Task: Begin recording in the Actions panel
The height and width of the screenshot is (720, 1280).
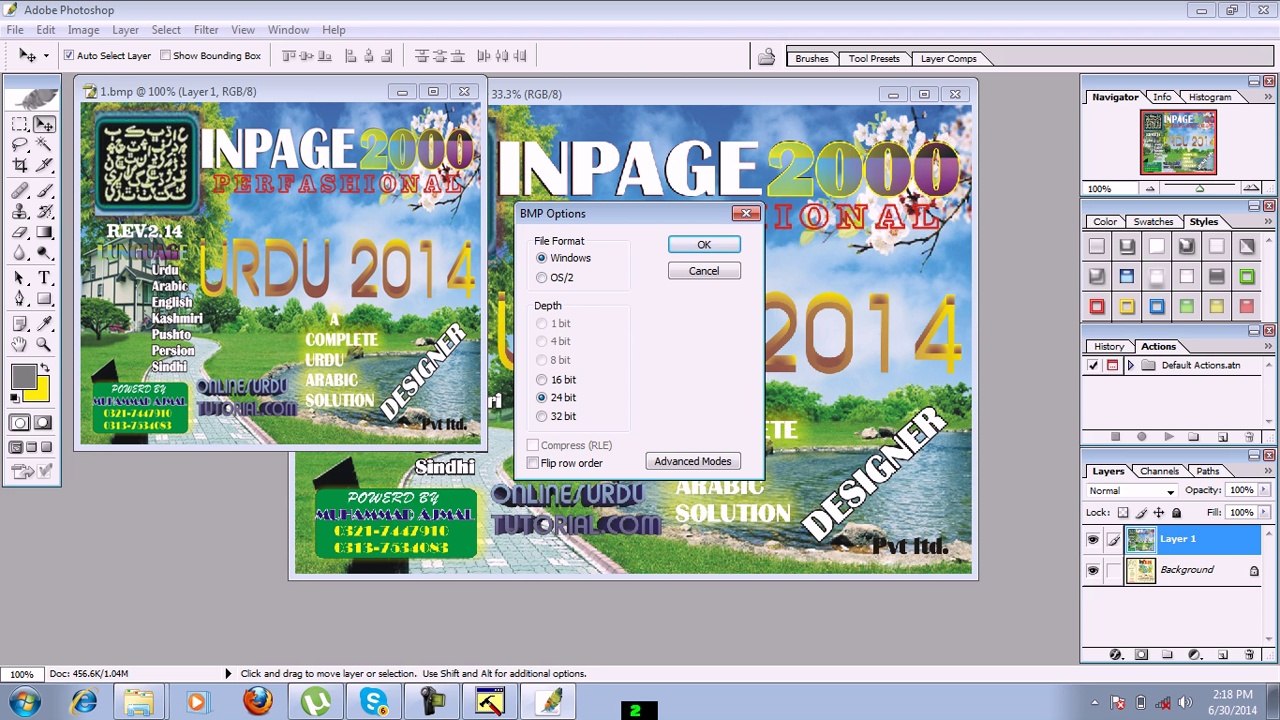Action: pyautogui.click(x=1141, y=437)
